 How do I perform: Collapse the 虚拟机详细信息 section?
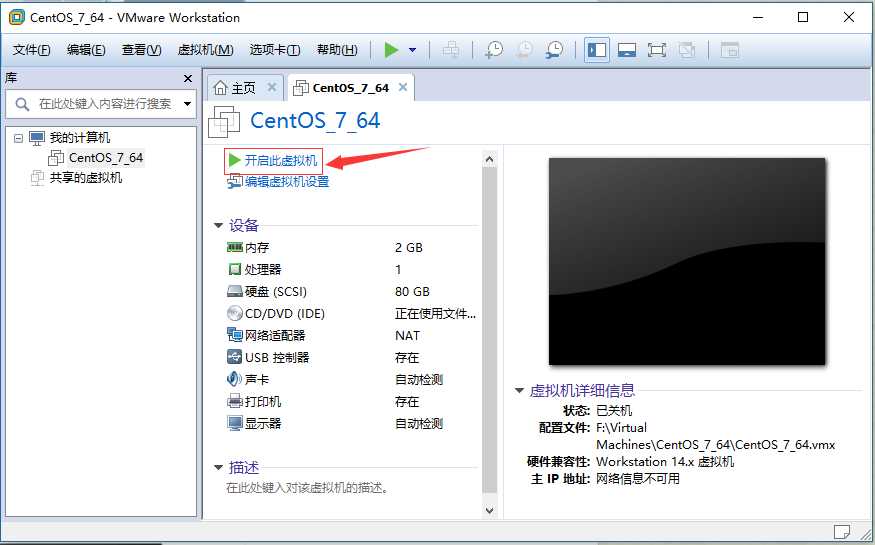coord(519,390)
